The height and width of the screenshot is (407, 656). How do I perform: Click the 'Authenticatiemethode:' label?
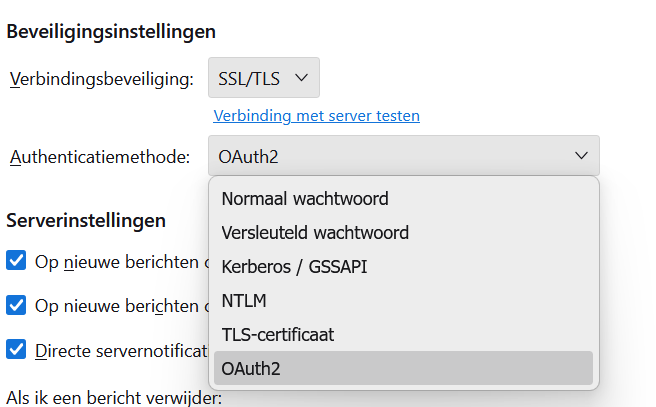click(100, 157)
